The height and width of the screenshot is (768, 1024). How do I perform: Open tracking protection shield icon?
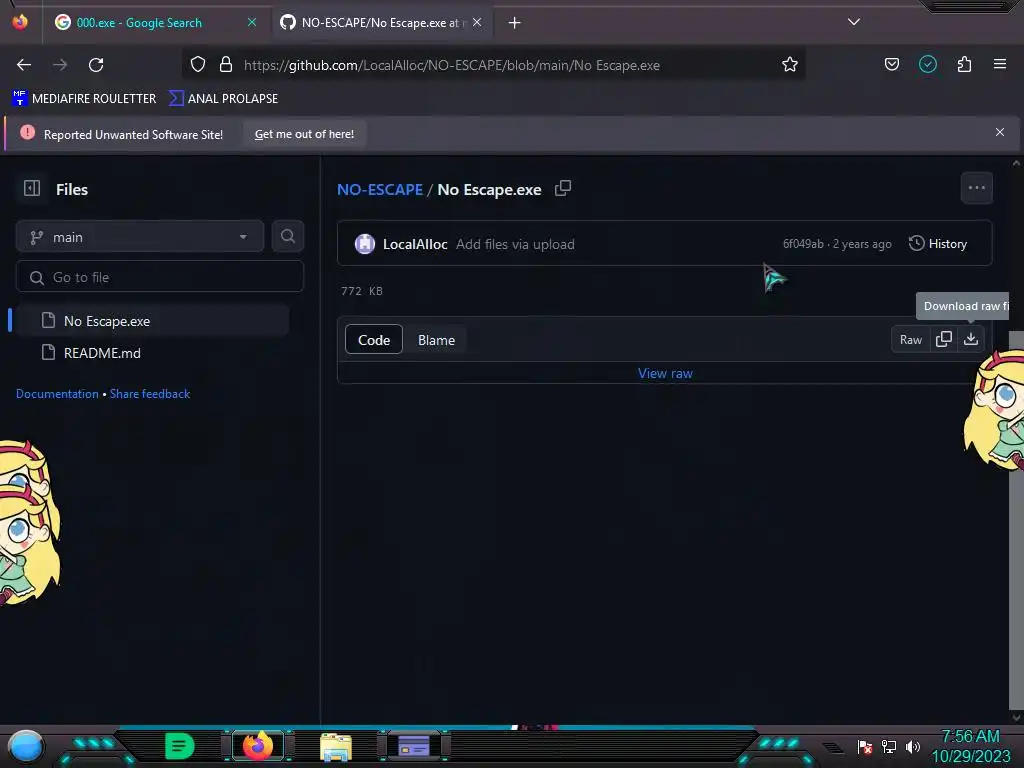click(x=198, y=65)
